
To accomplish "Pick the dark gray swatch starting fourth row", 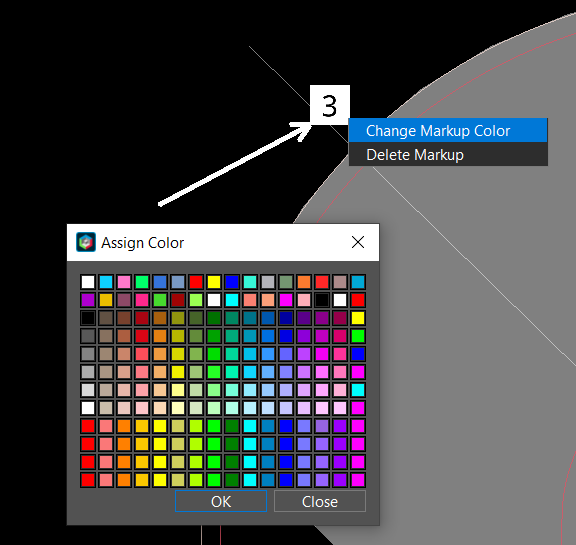I will coord(88,336).
